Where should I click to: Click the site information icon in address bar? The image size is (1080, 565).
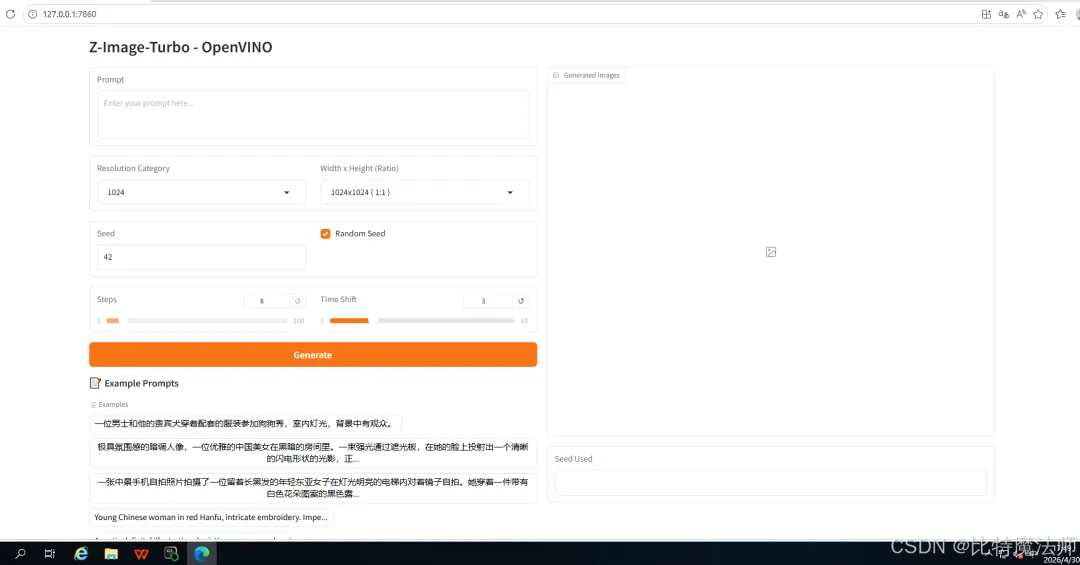tap(32, 14)
